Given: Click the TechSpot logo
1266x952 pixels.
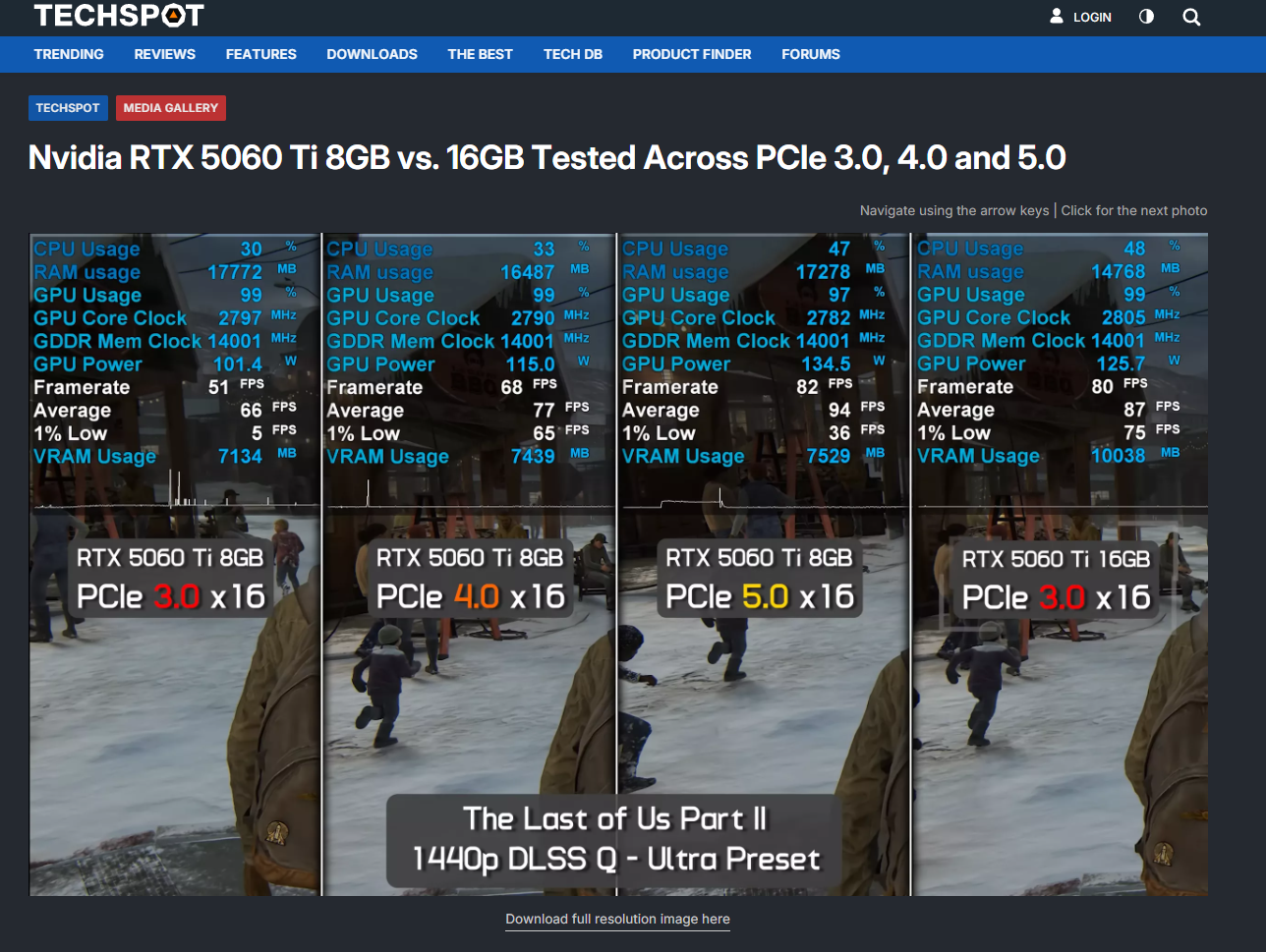Looking at the screenshot, I should pos(119,16).
